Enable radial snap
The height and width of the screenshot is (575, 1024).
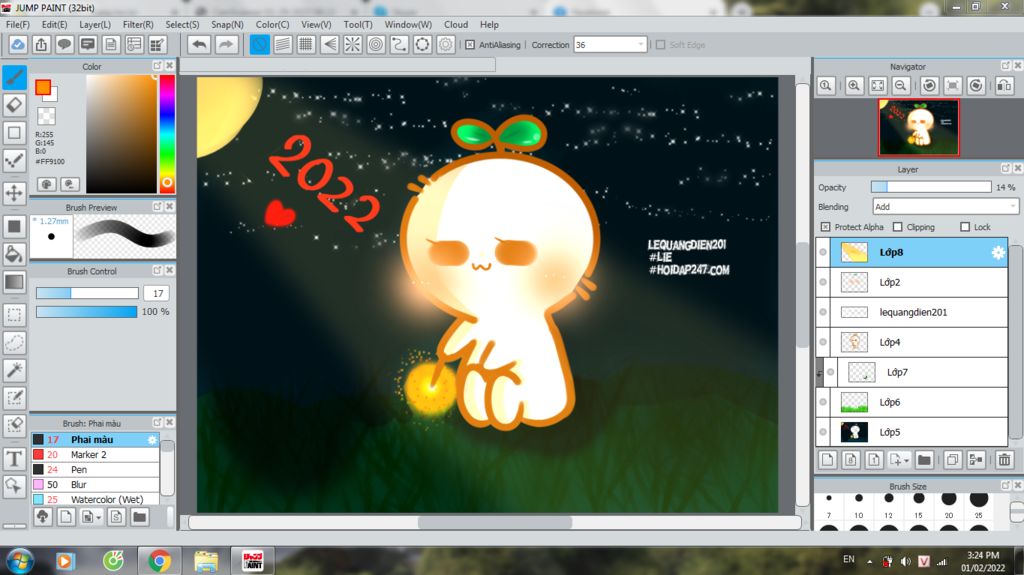(x=353, y=44)
